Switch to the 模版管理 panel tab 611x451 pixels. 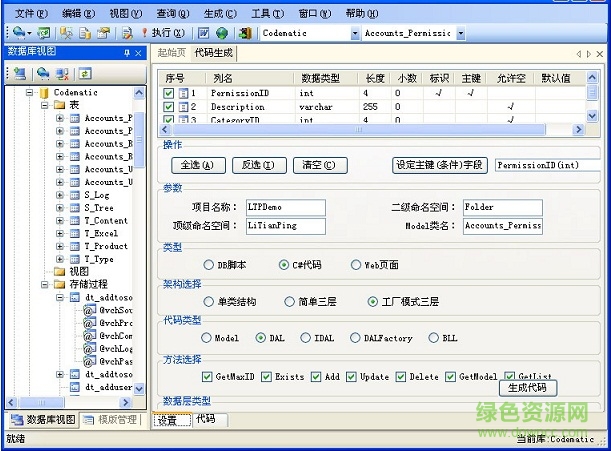112,420
